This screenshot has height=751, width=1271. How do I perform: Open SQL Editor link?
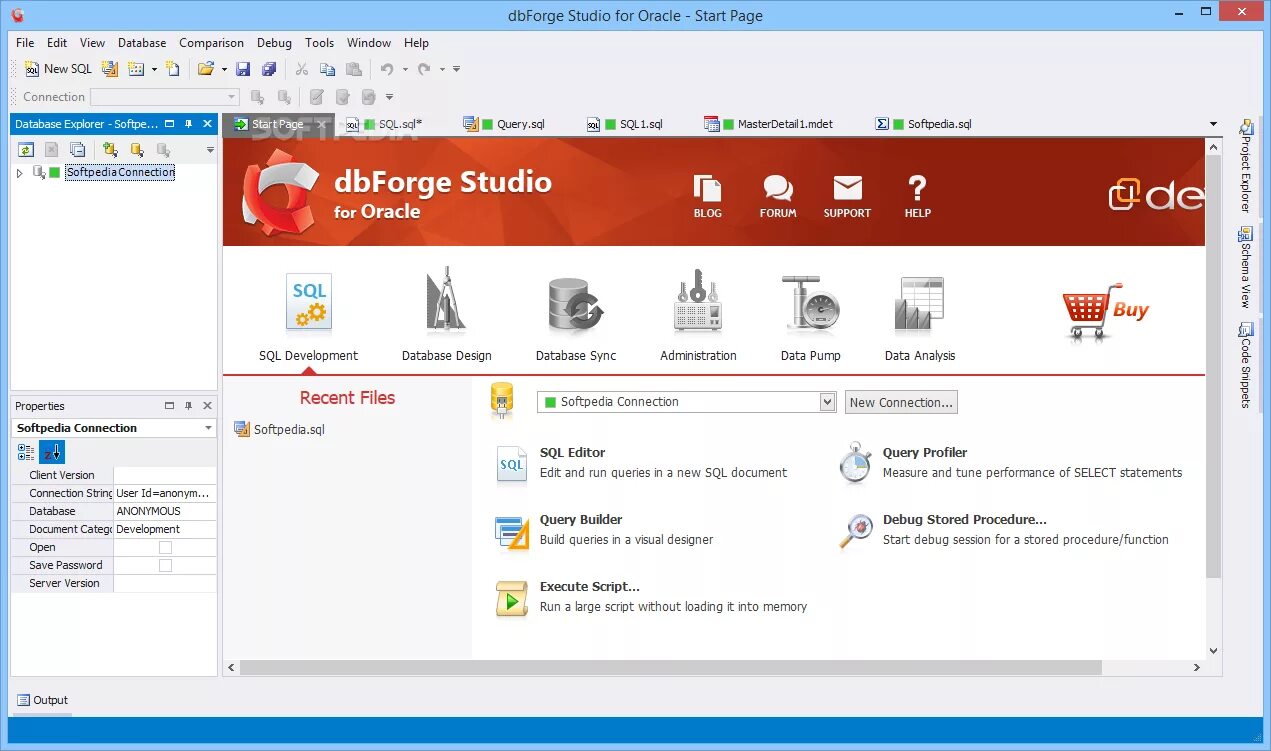(x=572, y=453)
